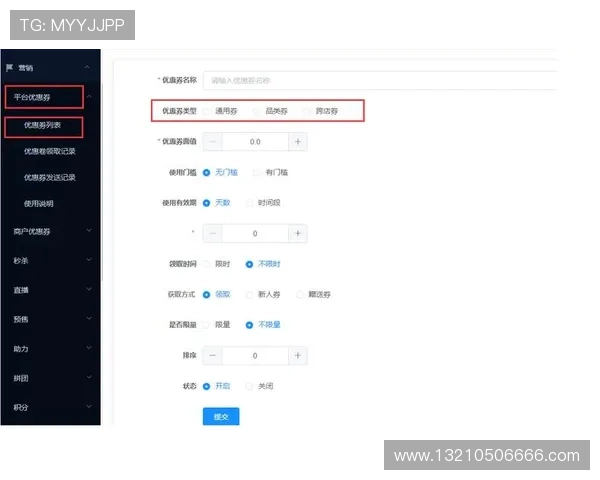Open 使用说明 in the sidebar
Viewport: 600px width, 480px height.
39,204
